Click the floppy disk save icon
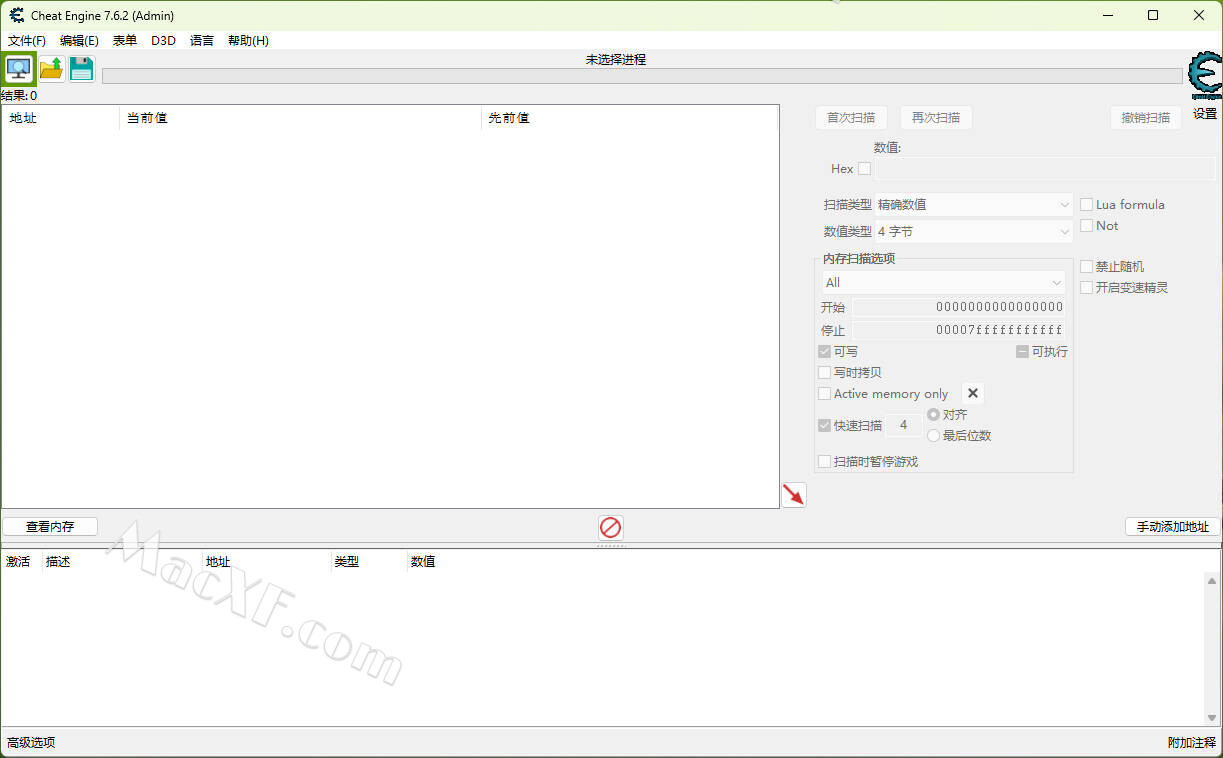The height and width of the screenshot is (758, 1223). pos(81,69)
